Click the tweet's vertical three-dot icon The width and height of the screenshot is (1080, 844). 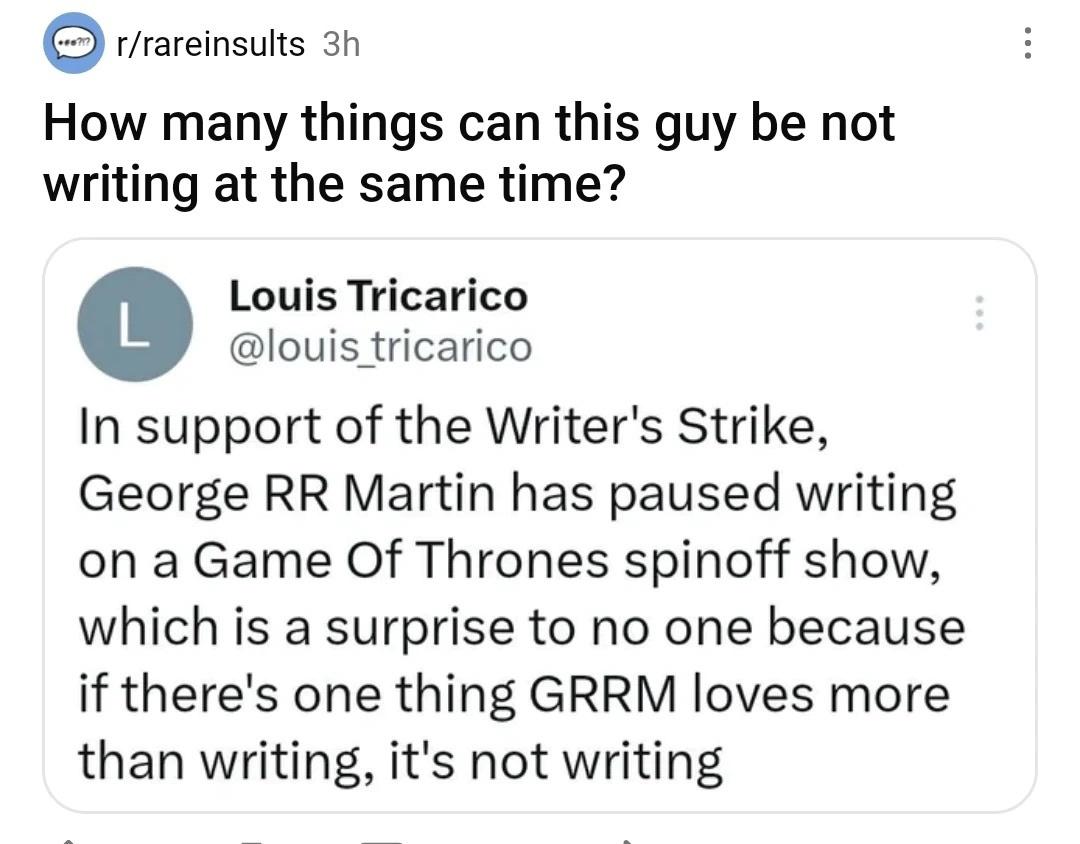tap(980, 313)
